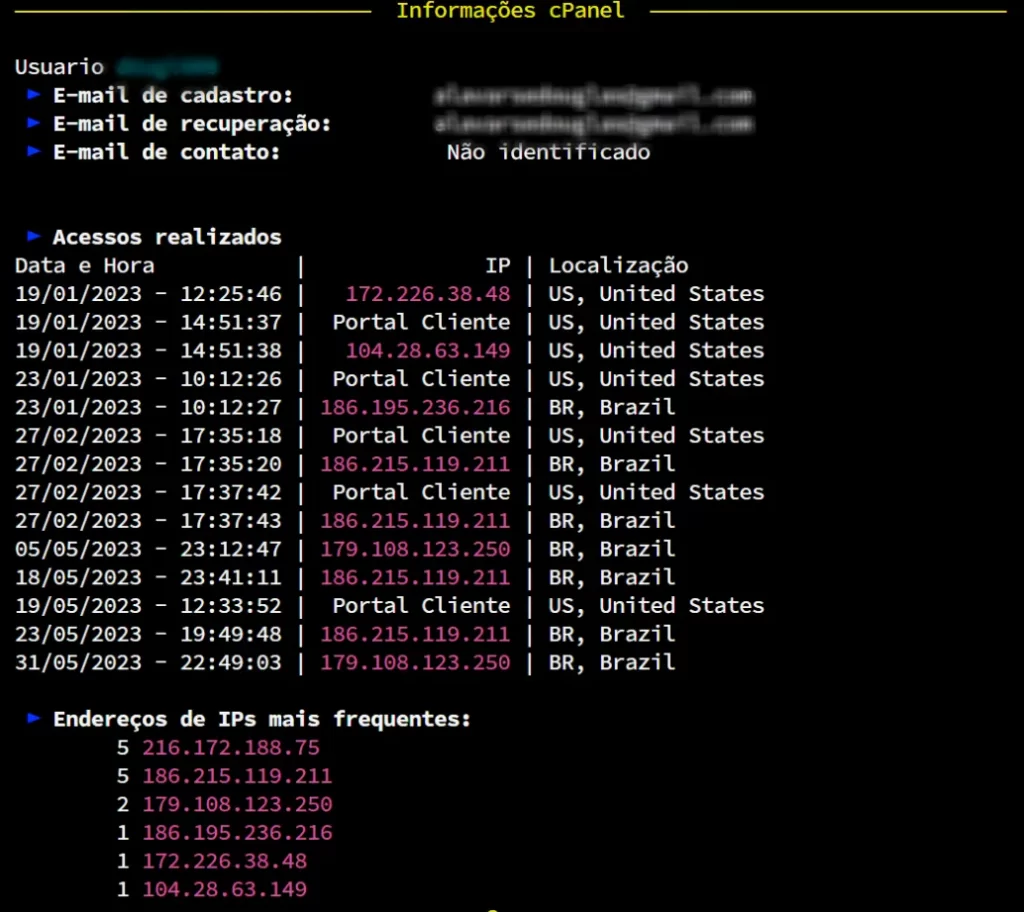
Task: Click the arrow before Acessos realizados
Action: pyautogui.click(x=33, y=236)
